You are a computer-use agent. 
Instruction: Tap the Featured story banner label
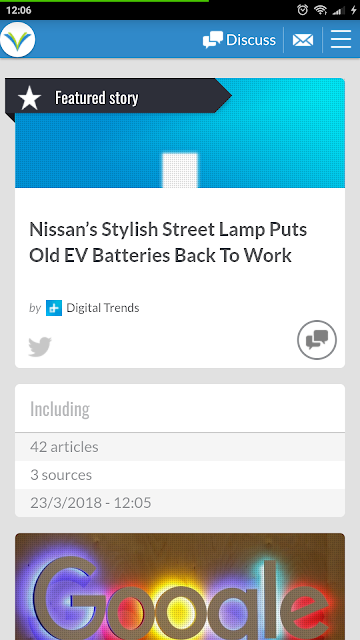click(97, 98)
